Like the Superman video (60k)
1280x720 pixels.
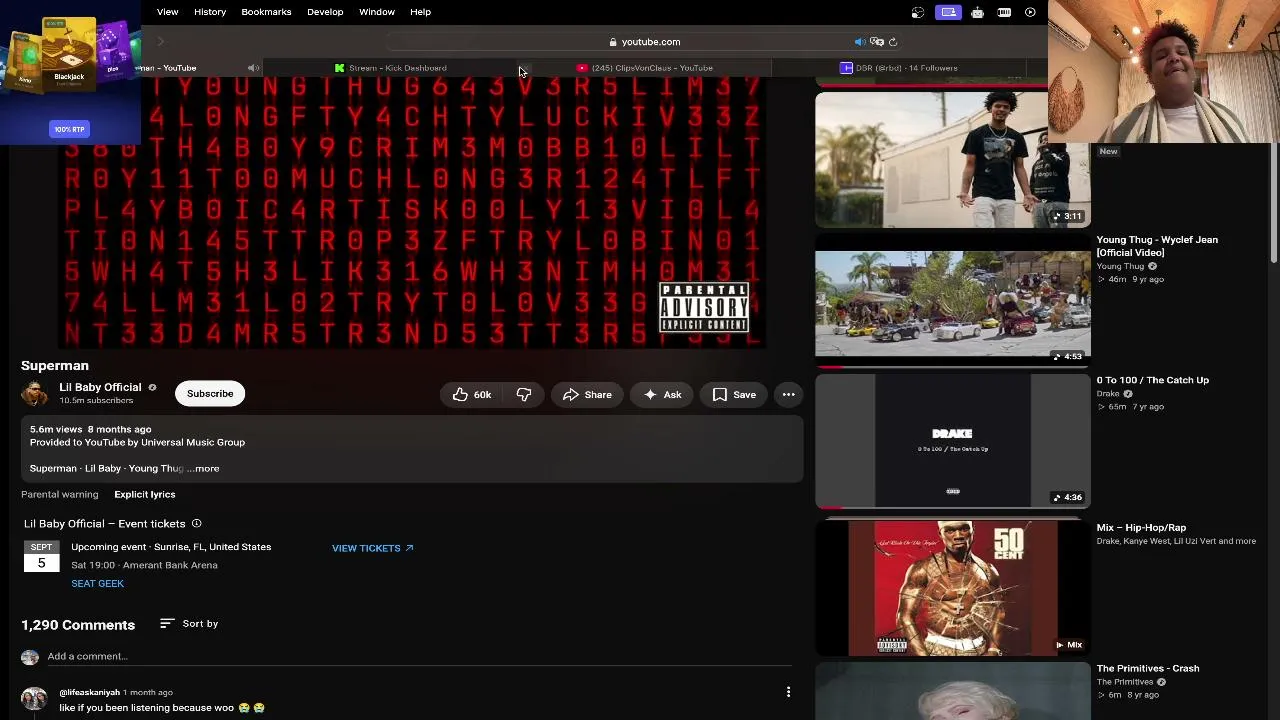(472, 395)
